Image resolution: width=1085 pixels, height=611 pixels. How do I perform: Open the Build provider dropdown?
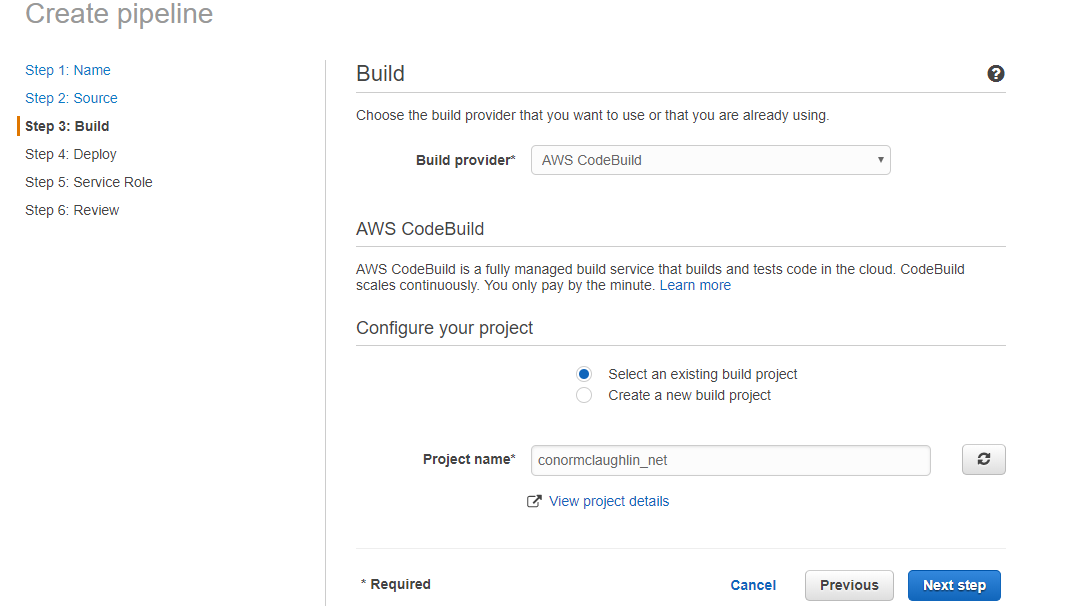[711, 160]
